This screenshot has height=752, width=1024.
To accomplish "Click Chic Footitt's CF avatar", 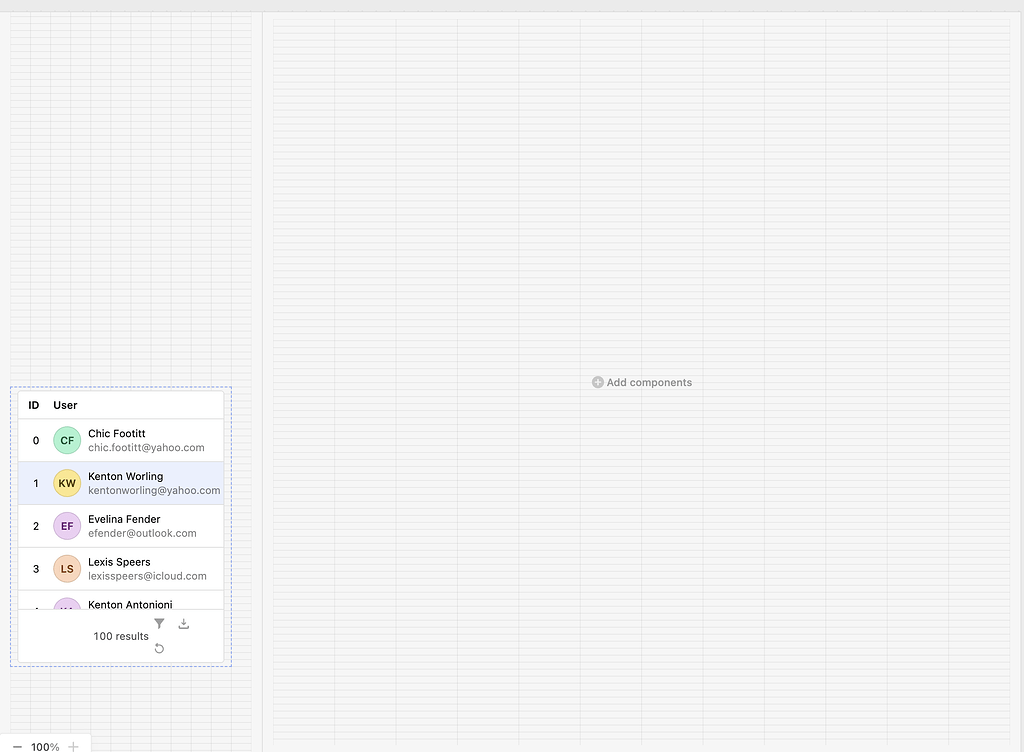I will click(x=66, y=440).
